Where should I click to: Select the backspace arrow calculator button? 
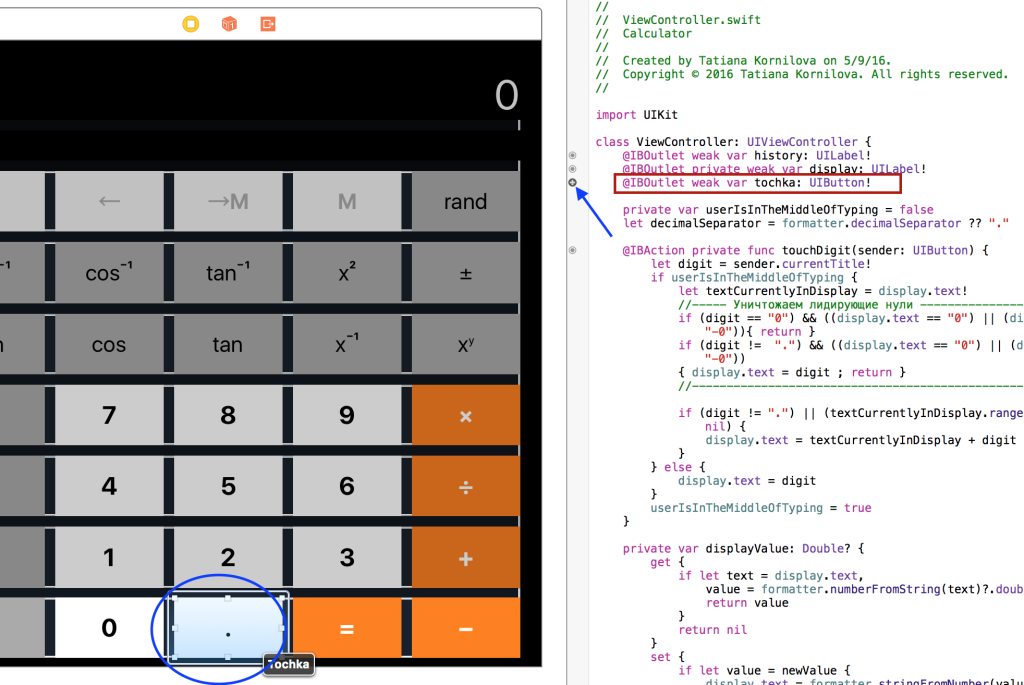pyautogui.click(x=109, y=202)
